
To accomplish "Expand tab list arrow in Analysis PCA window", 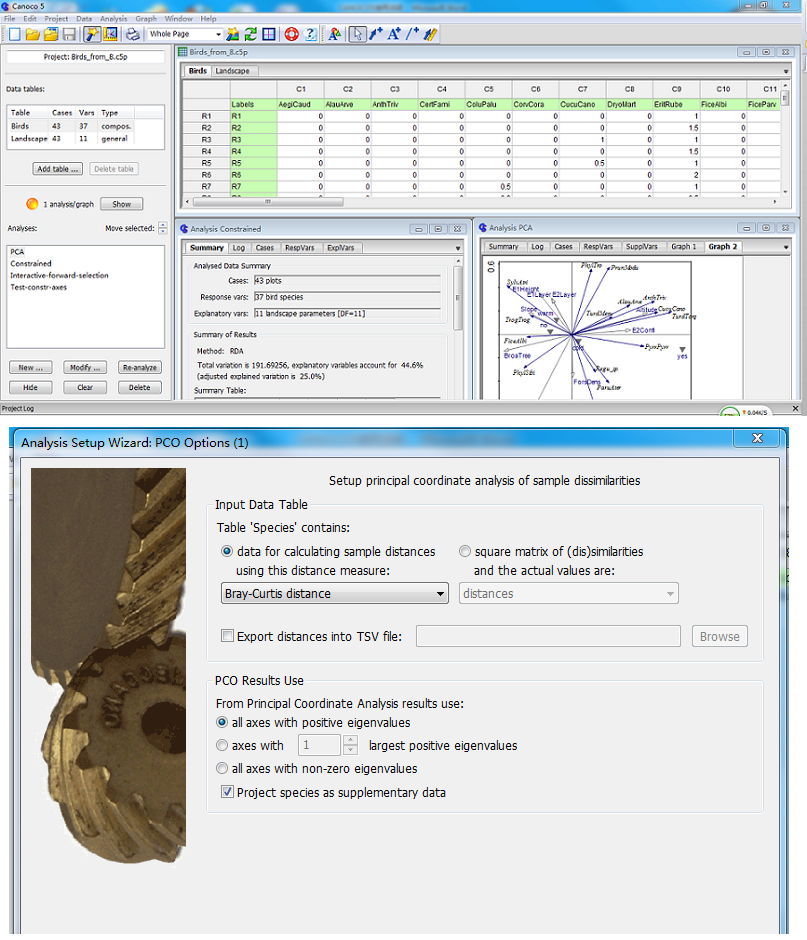I will click(x=786, y=247).
